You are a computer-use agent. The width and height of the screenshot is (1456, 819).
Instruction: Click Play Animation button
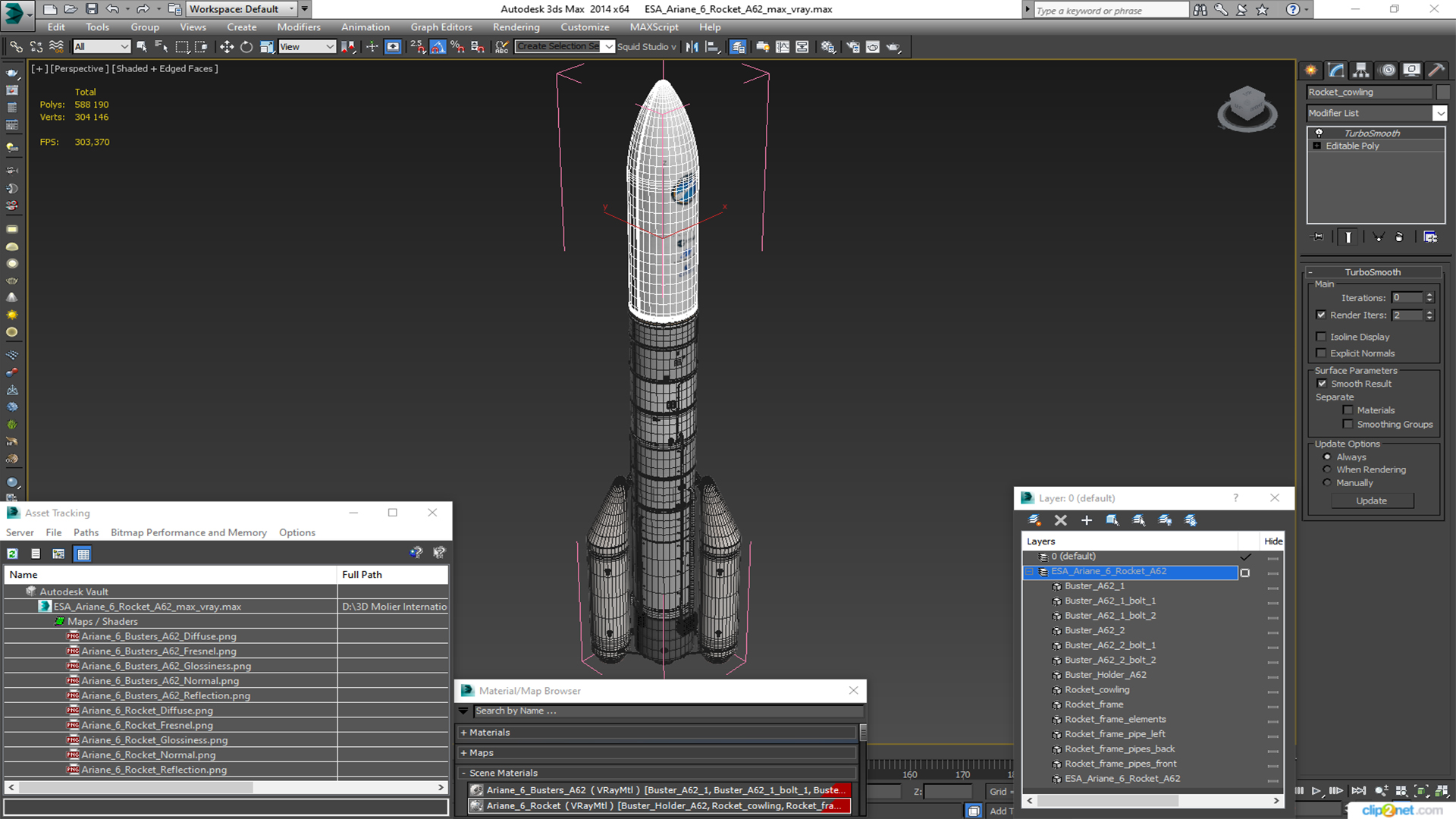pos(1316,791)
